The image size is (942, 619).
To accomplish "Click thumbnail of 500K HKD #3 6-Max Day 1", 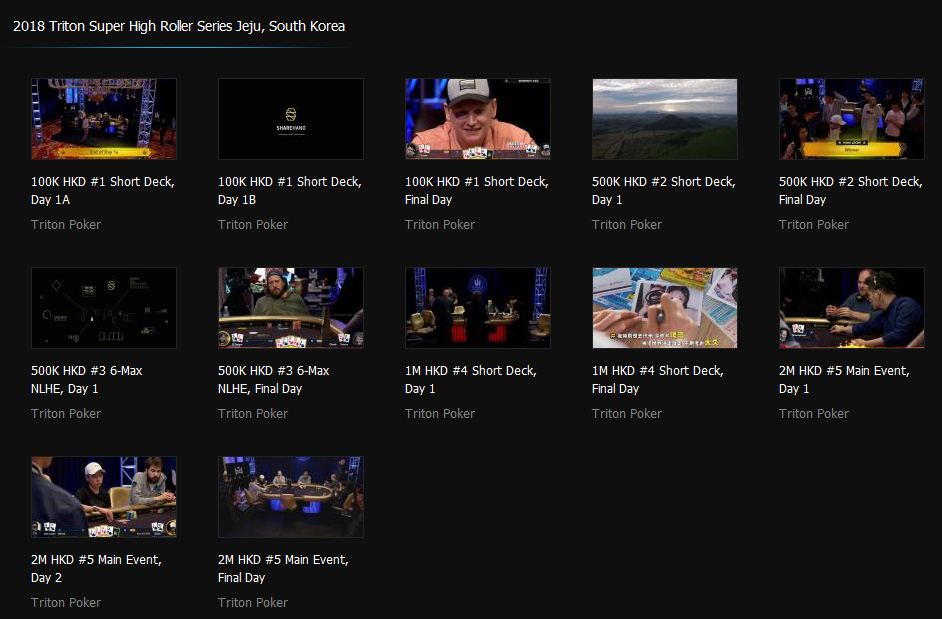I will pyautogui.click(x=104, y=308).
